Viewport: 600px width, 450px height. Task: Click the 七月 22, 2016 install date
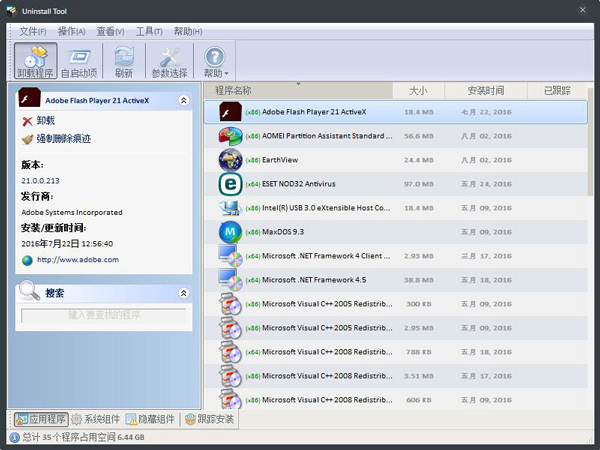coord(486,112)
